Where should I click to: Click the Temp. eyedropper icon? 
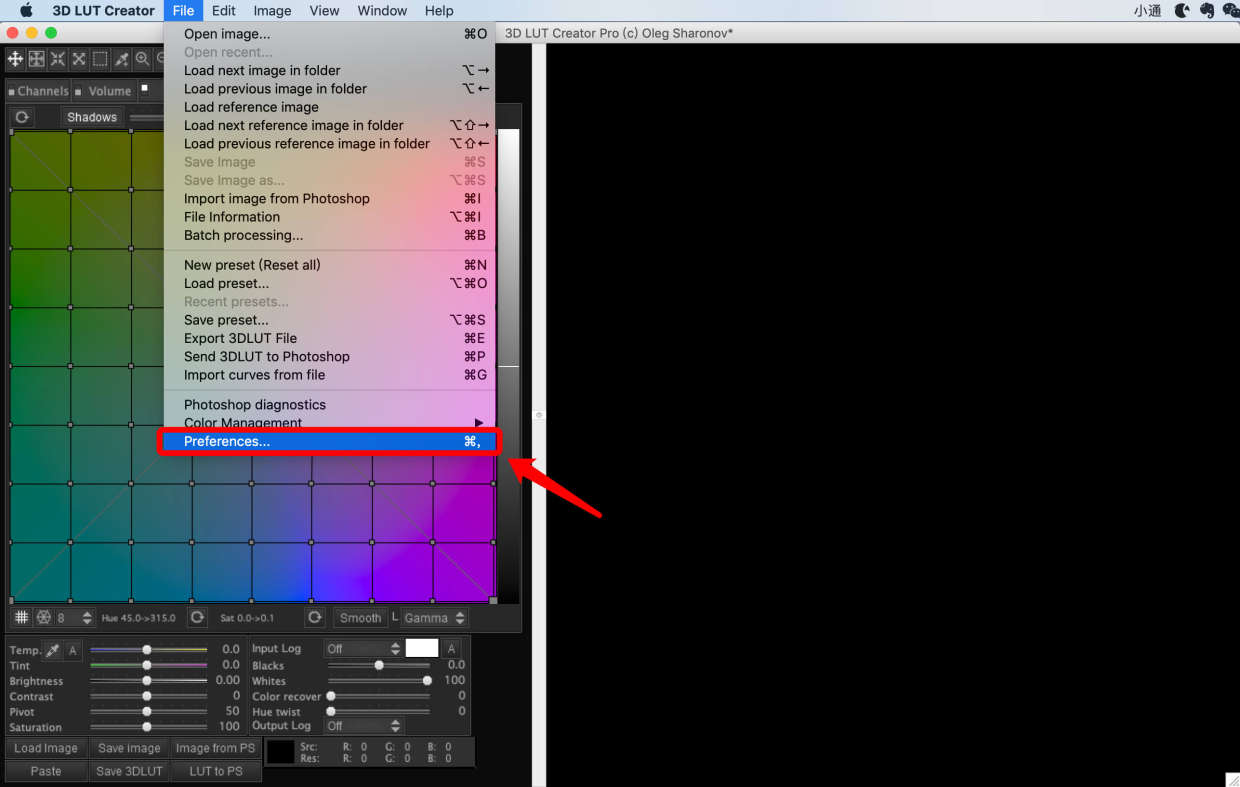(53, 650)
